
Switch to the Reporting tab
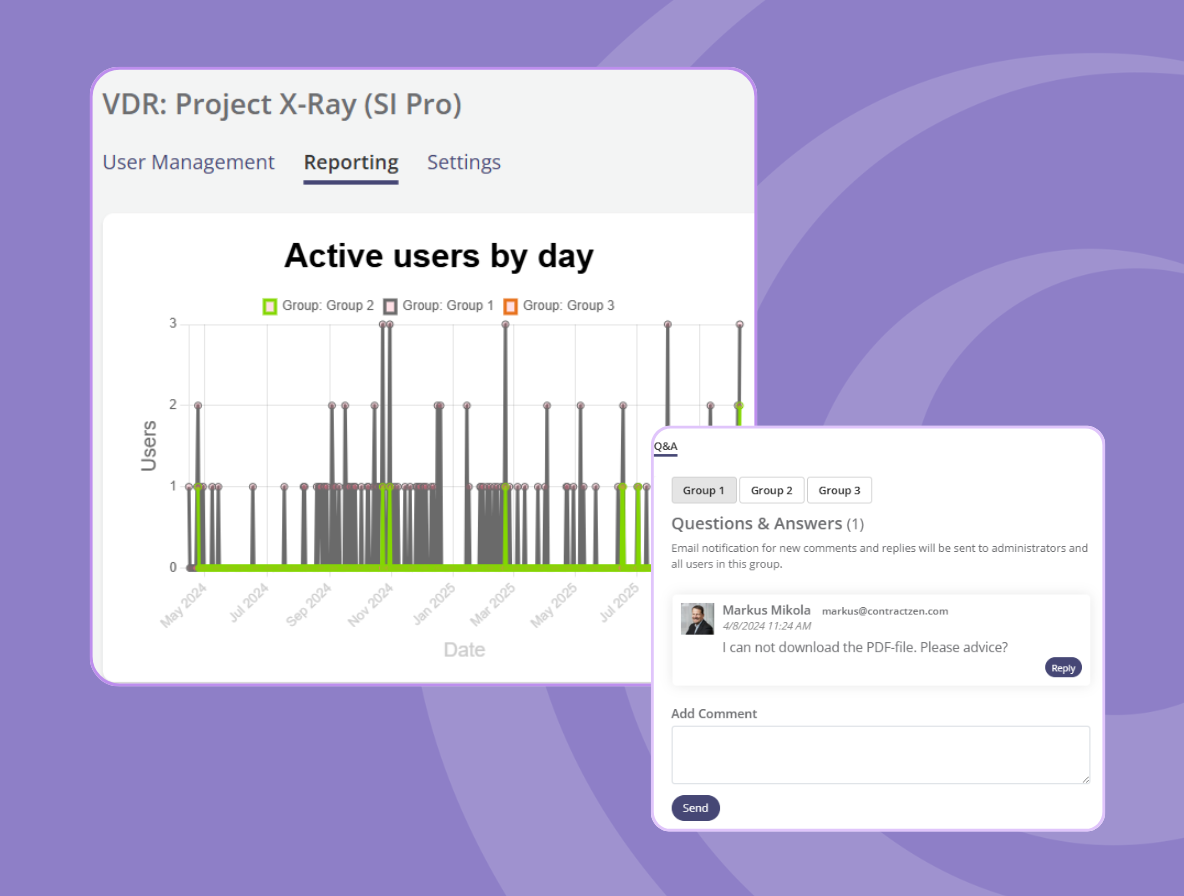click(x=351, y=162)
